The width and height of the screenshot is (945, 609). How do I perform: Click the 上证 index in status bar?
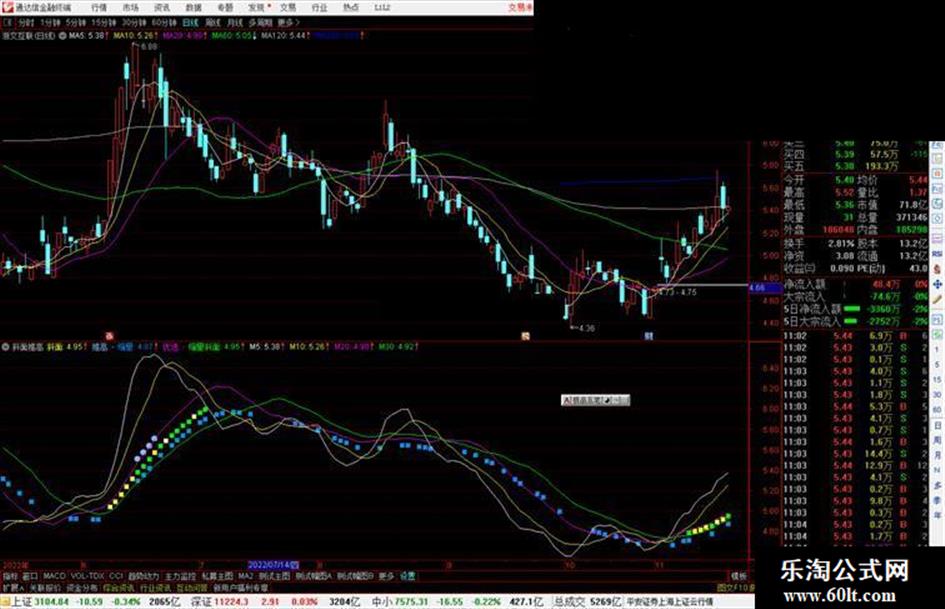pos(21,601)
